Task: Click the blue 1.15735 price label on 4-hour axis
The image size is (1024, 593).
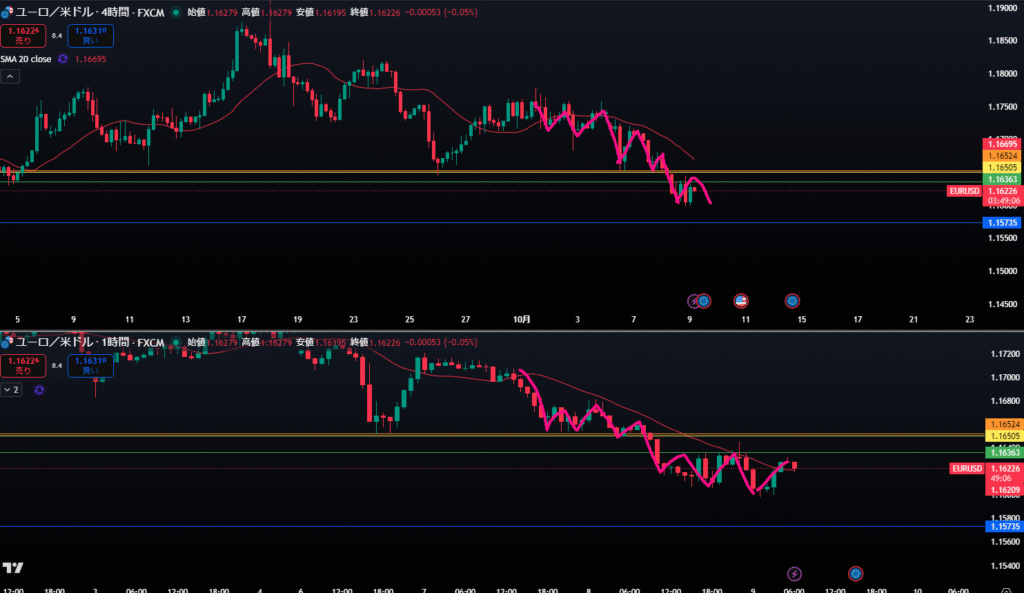Action: click(x=1002, y=223)
